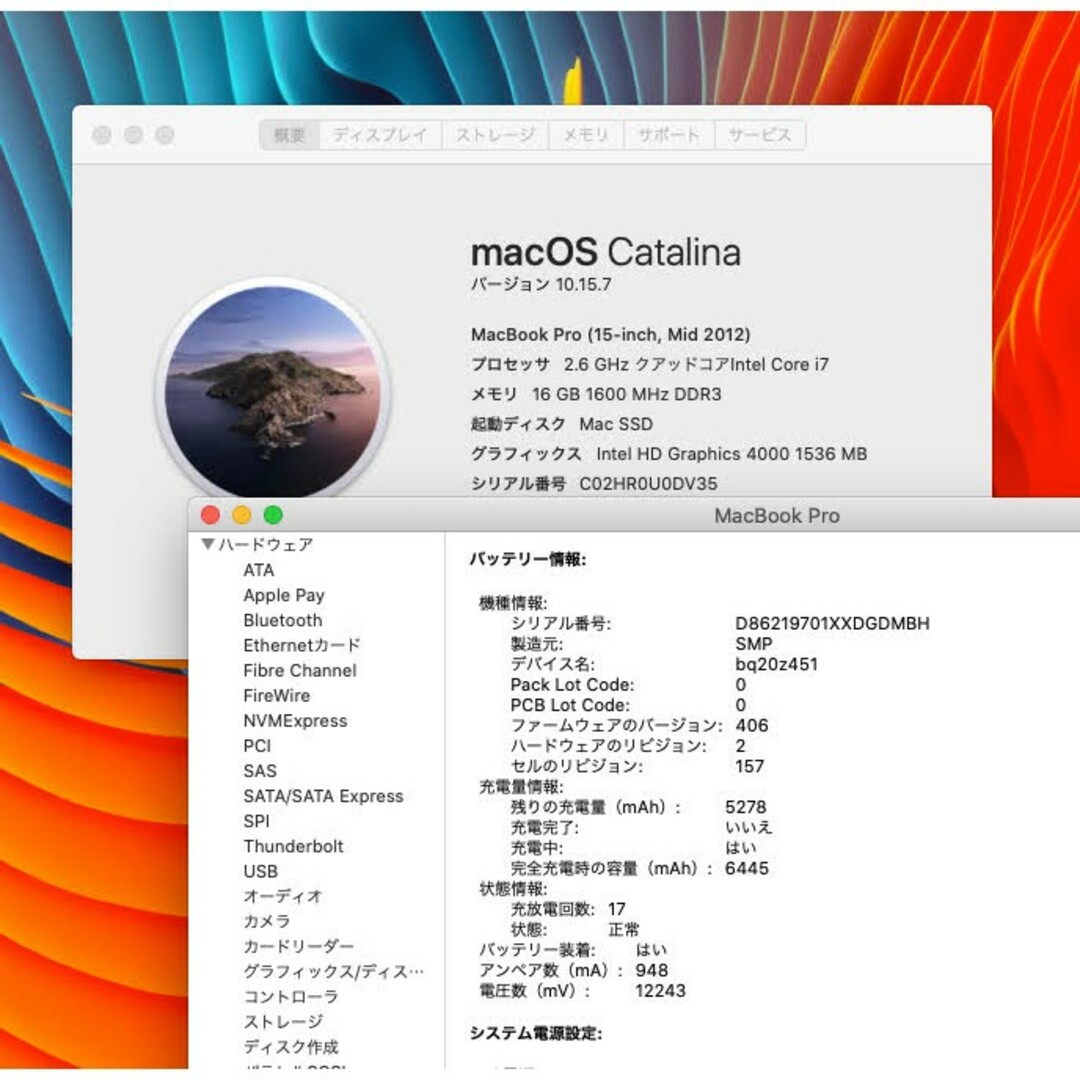Click battery serial D86219701XXDGDMBH
This screenshot has height=1080, width=1080.
(x=832, y=623)
